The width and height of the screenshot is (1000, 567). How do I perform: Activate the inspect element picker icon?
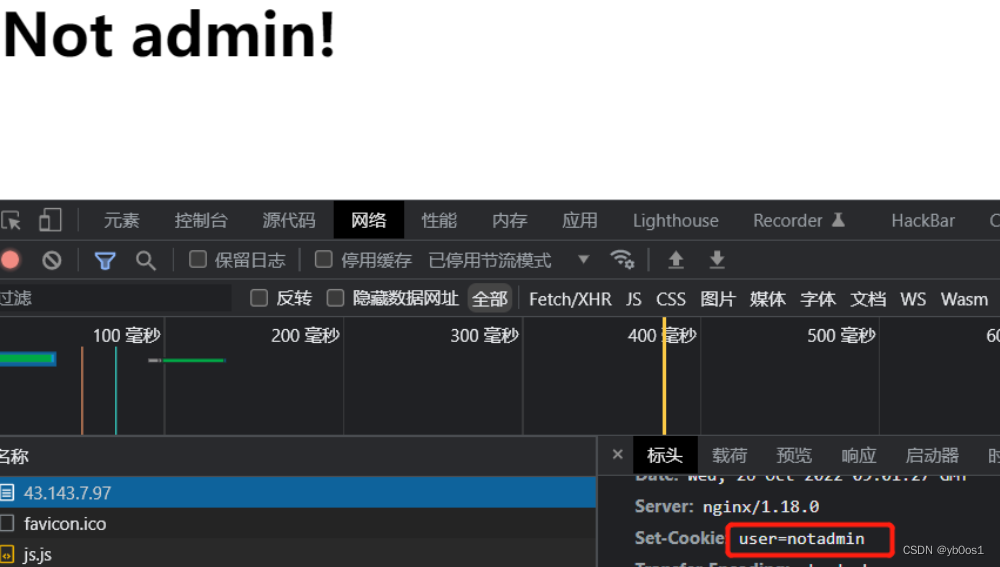tap(11, 221)
